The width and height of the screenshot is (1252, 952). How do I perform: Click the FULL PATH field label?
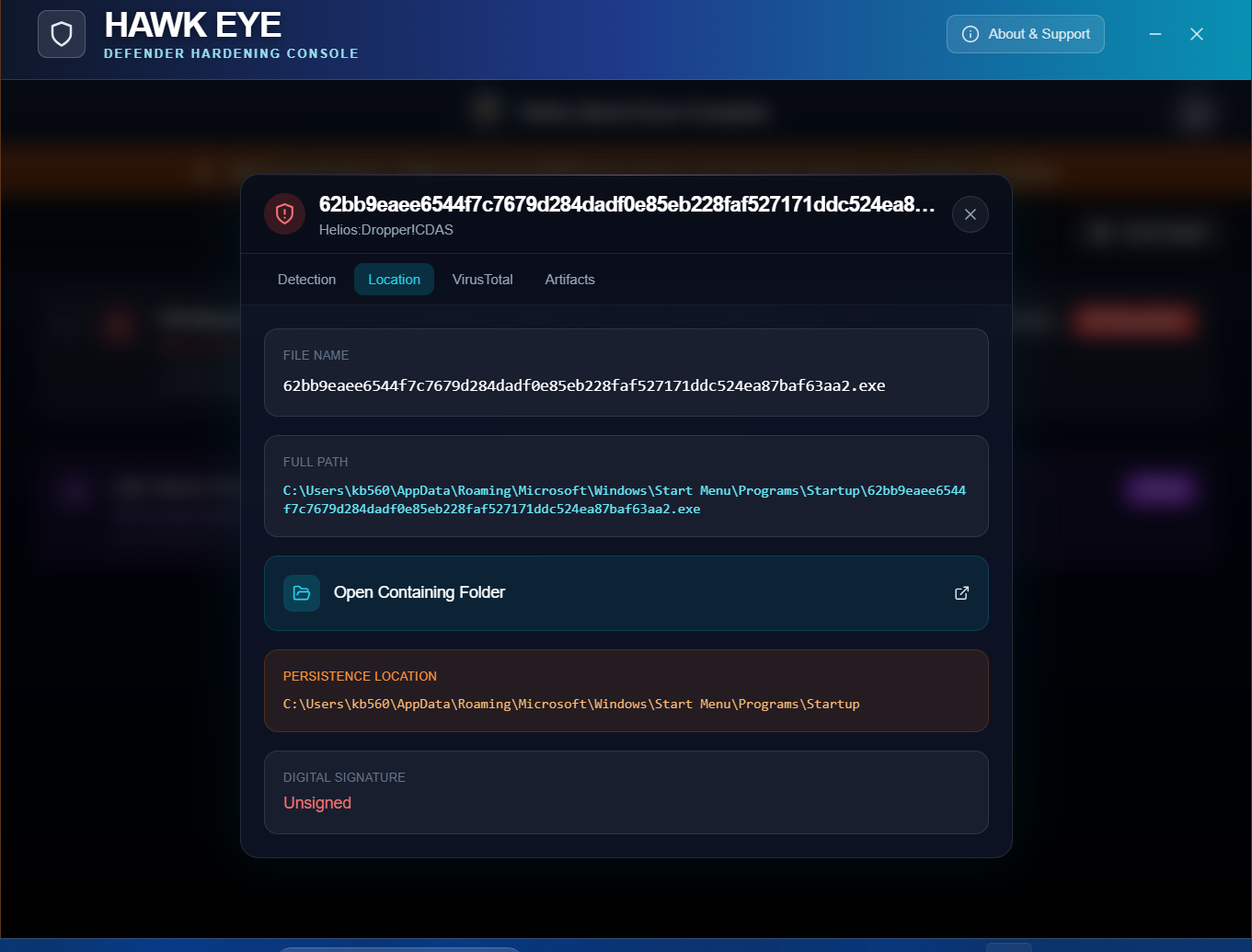(x=316, y=462)
